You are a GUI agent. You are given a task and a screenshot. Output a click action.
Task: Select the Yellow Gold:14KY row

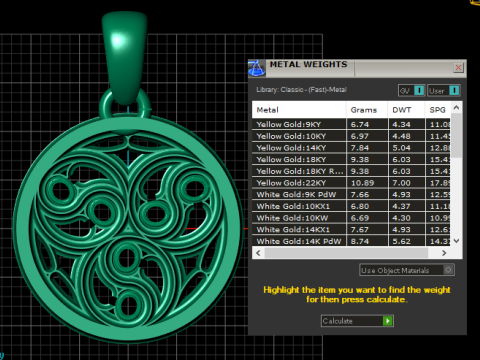click(351, 148)
